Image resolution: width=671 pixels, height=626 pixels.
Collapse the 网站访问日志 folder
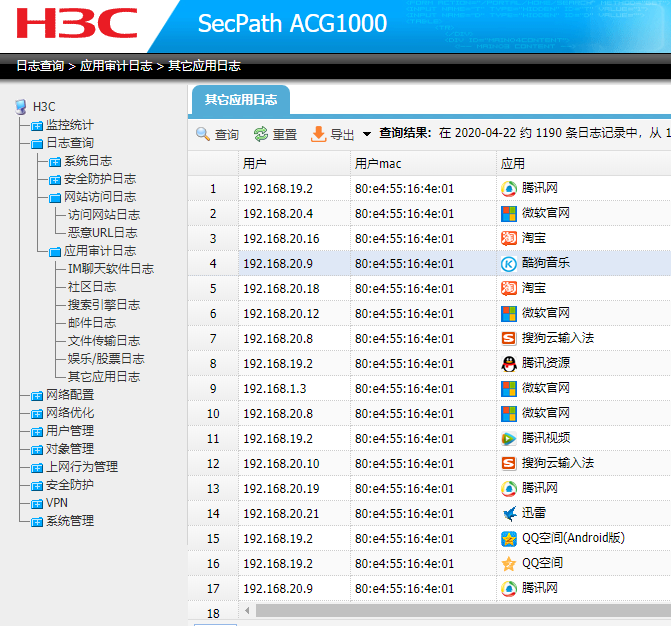(x=55, y=198)
